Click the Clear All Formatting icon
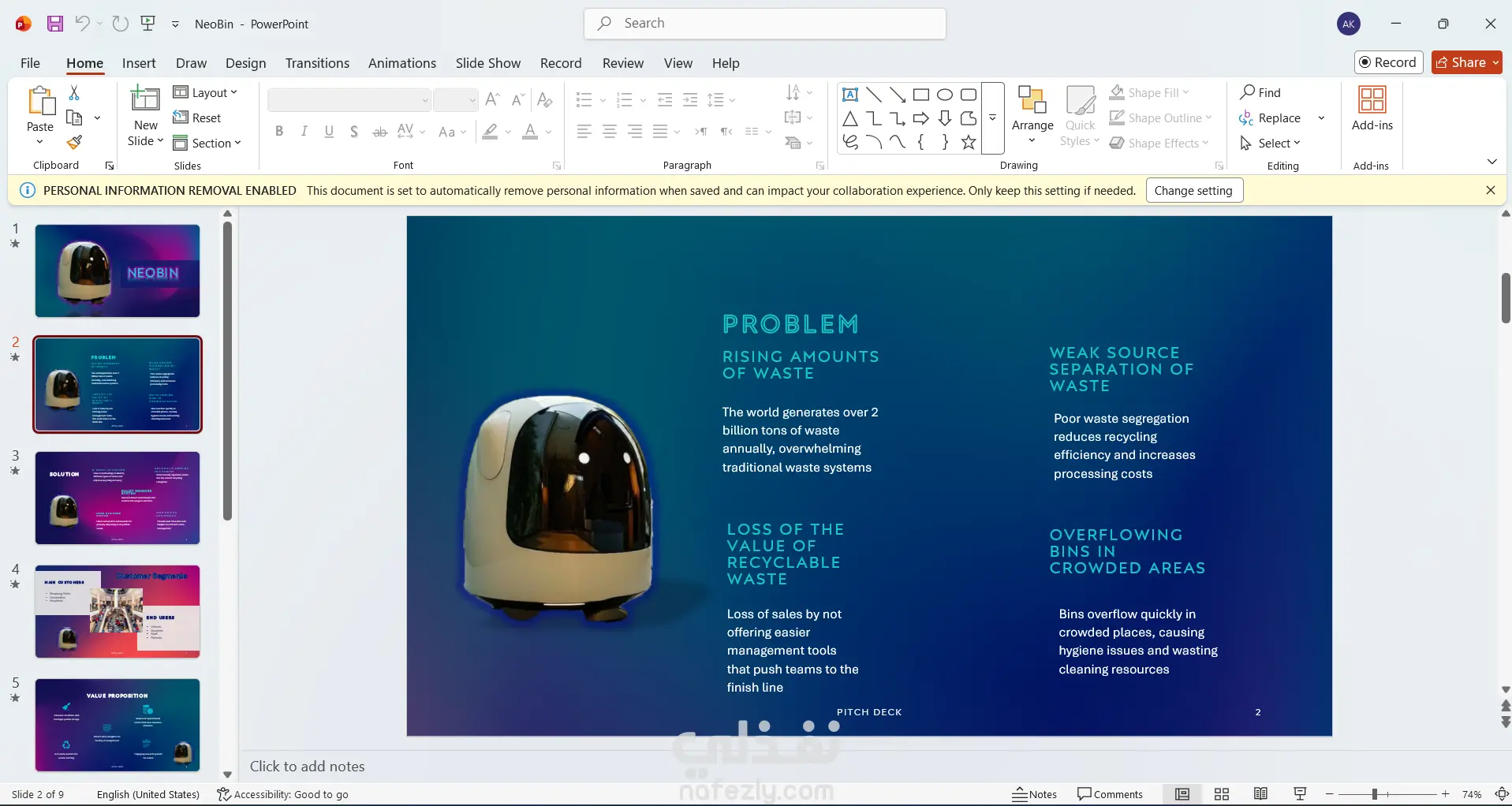Viewport: 1512px width, 806px height. (x=544, y=99)
